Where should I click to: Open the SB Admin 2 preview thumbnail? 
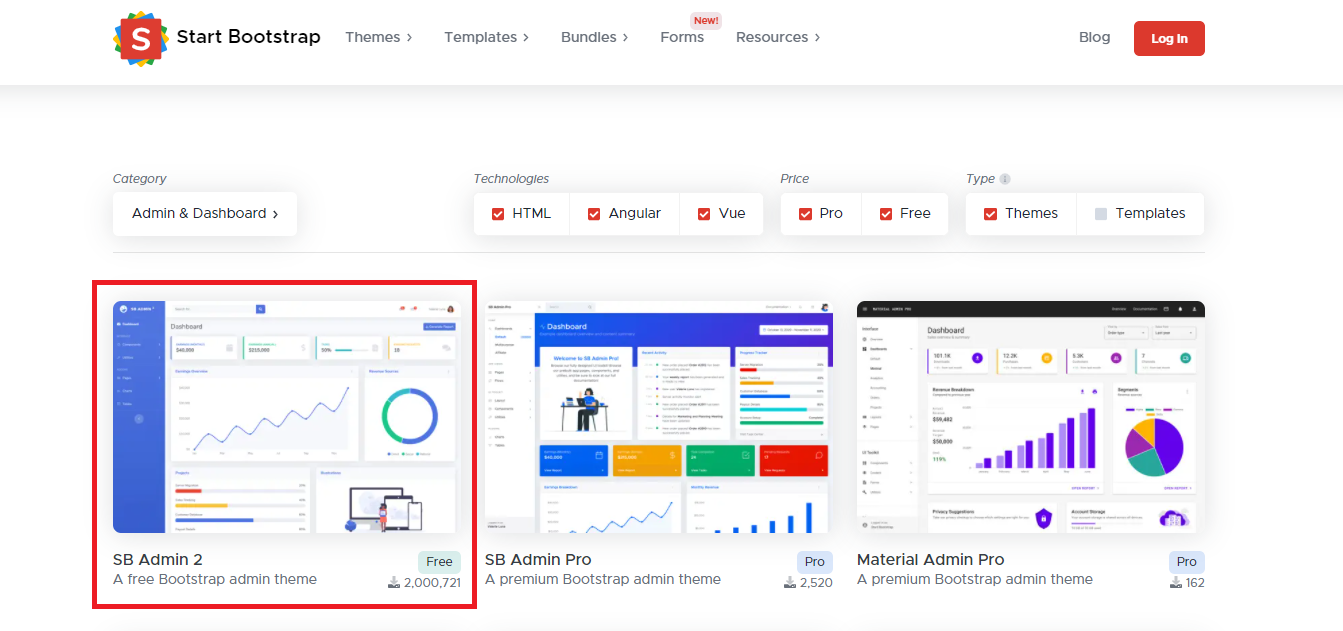click(x=285, y=417)
